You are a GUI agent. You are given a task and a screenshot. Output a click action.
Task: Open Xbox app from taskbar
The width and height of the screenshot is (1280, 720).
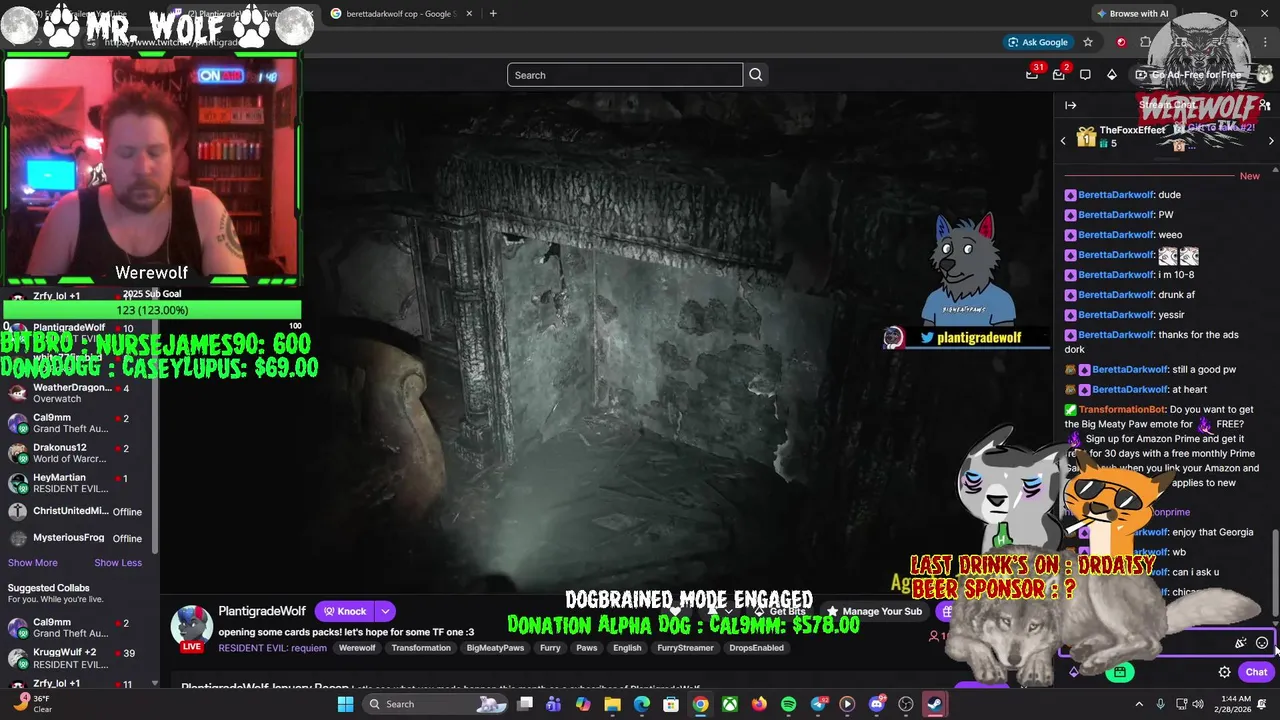click(x=730, y=704)
